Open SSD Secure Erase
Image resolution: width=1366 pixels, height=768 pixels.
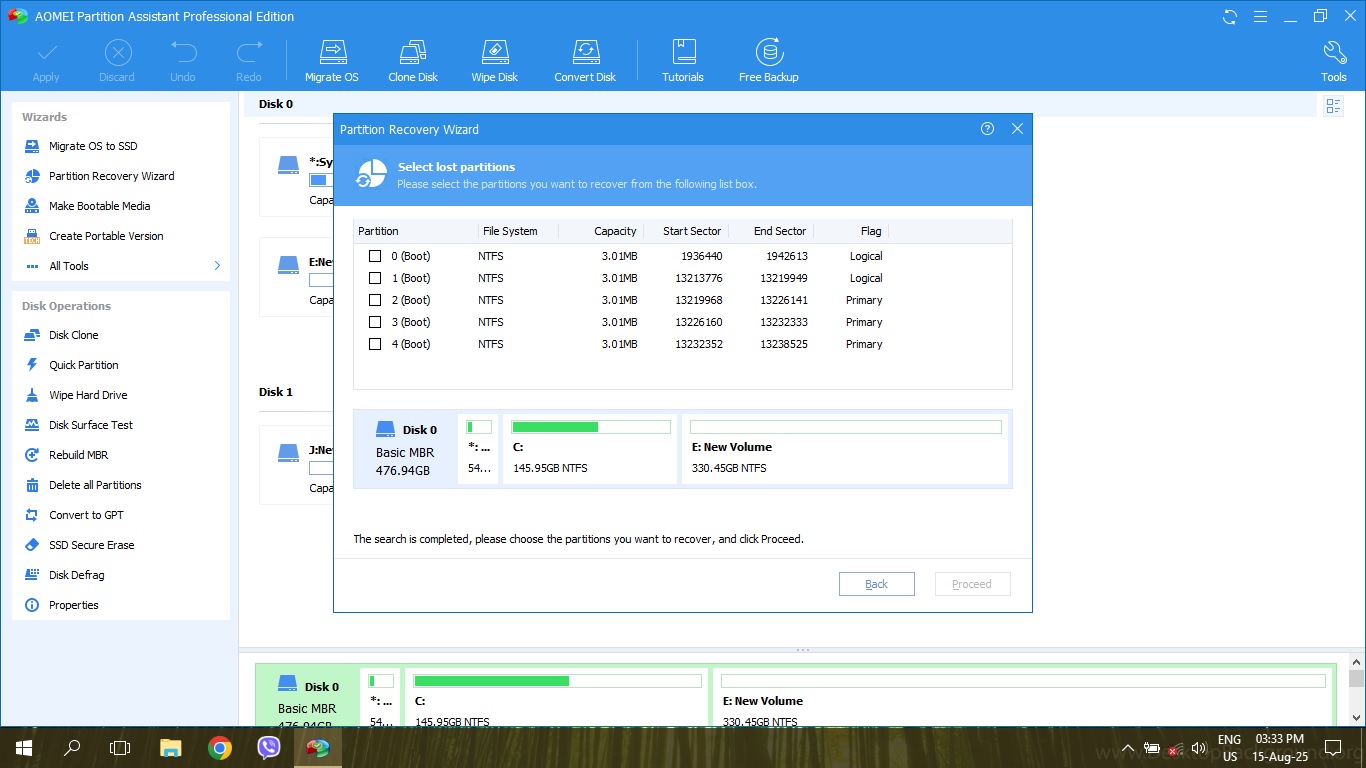click(x=91, y=545)
